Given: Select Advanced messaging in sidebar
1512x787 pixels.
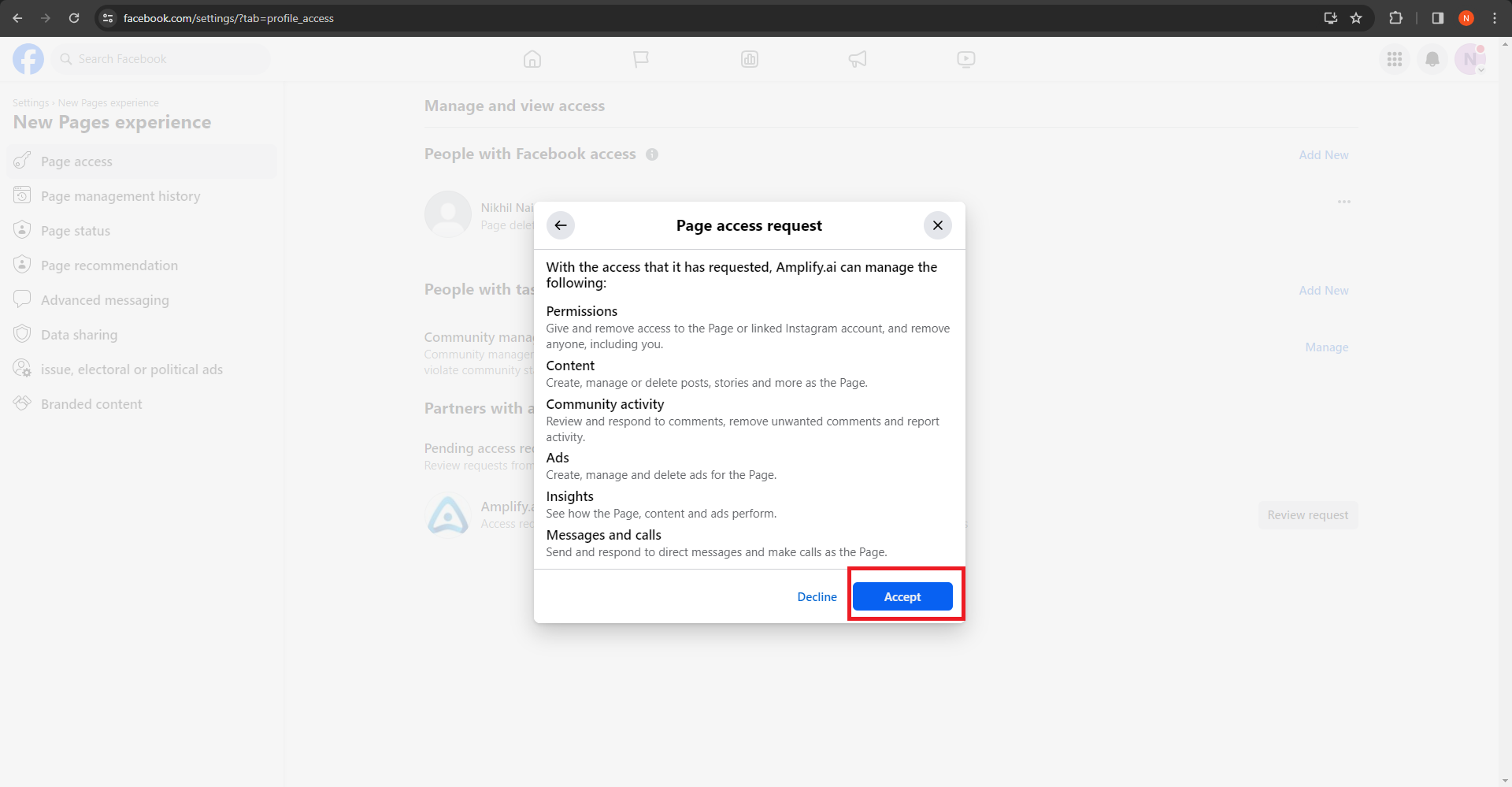Looking at the screenshot, I should coord(142,300).
